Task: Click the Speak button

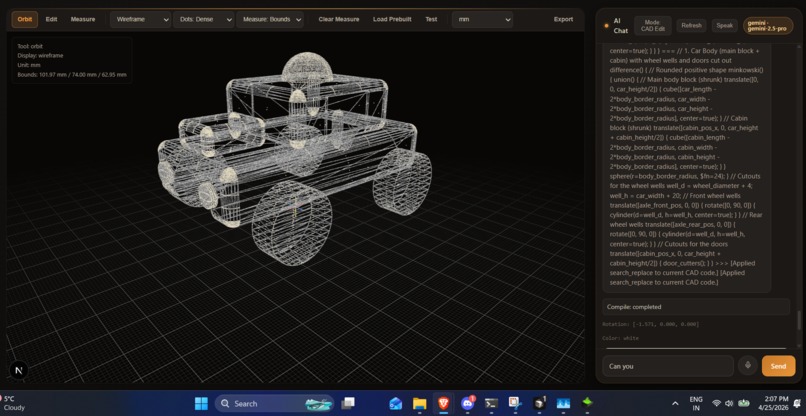Action: click(x=724, y=25)
